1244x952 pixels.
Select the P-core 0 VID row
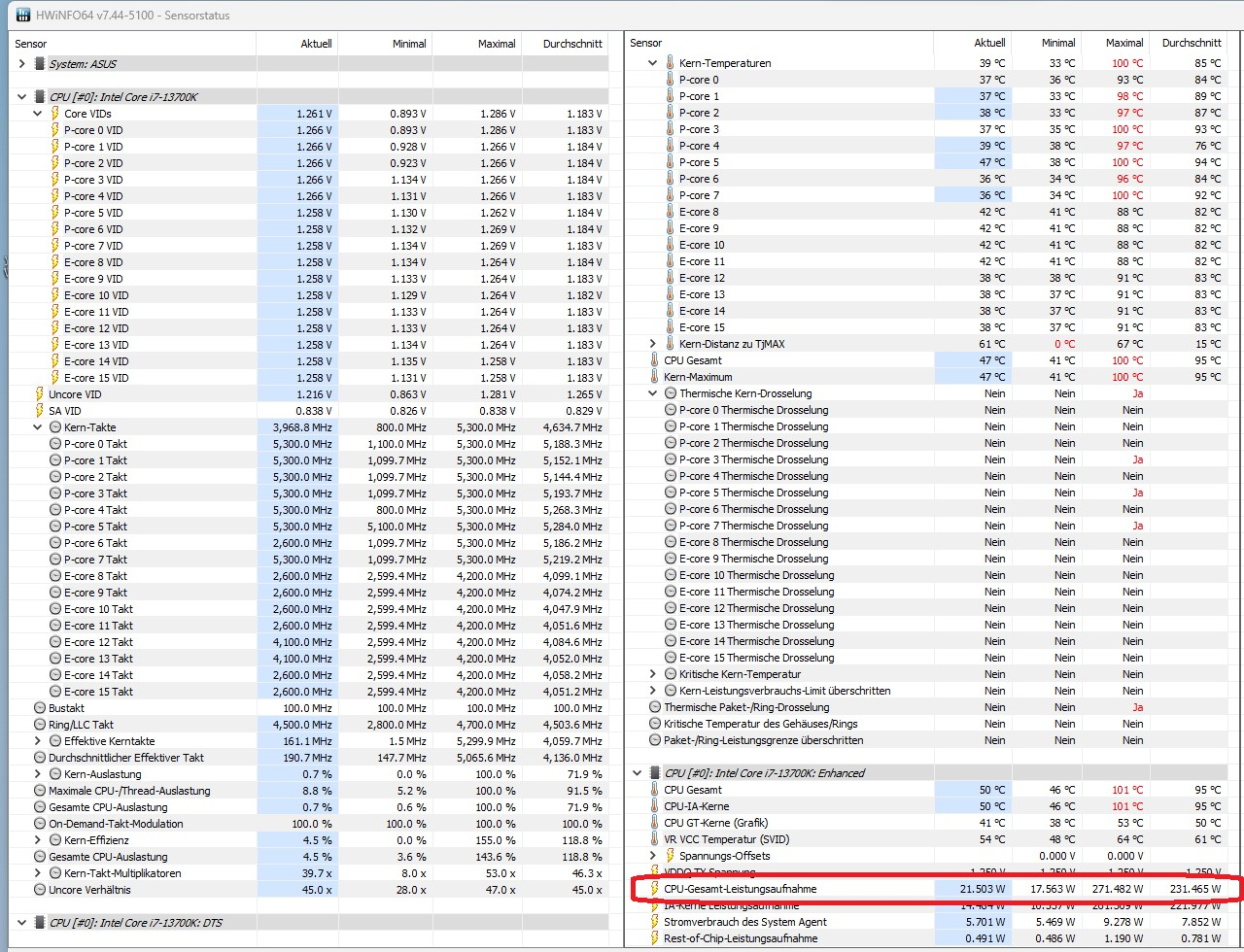coord(309,130)
